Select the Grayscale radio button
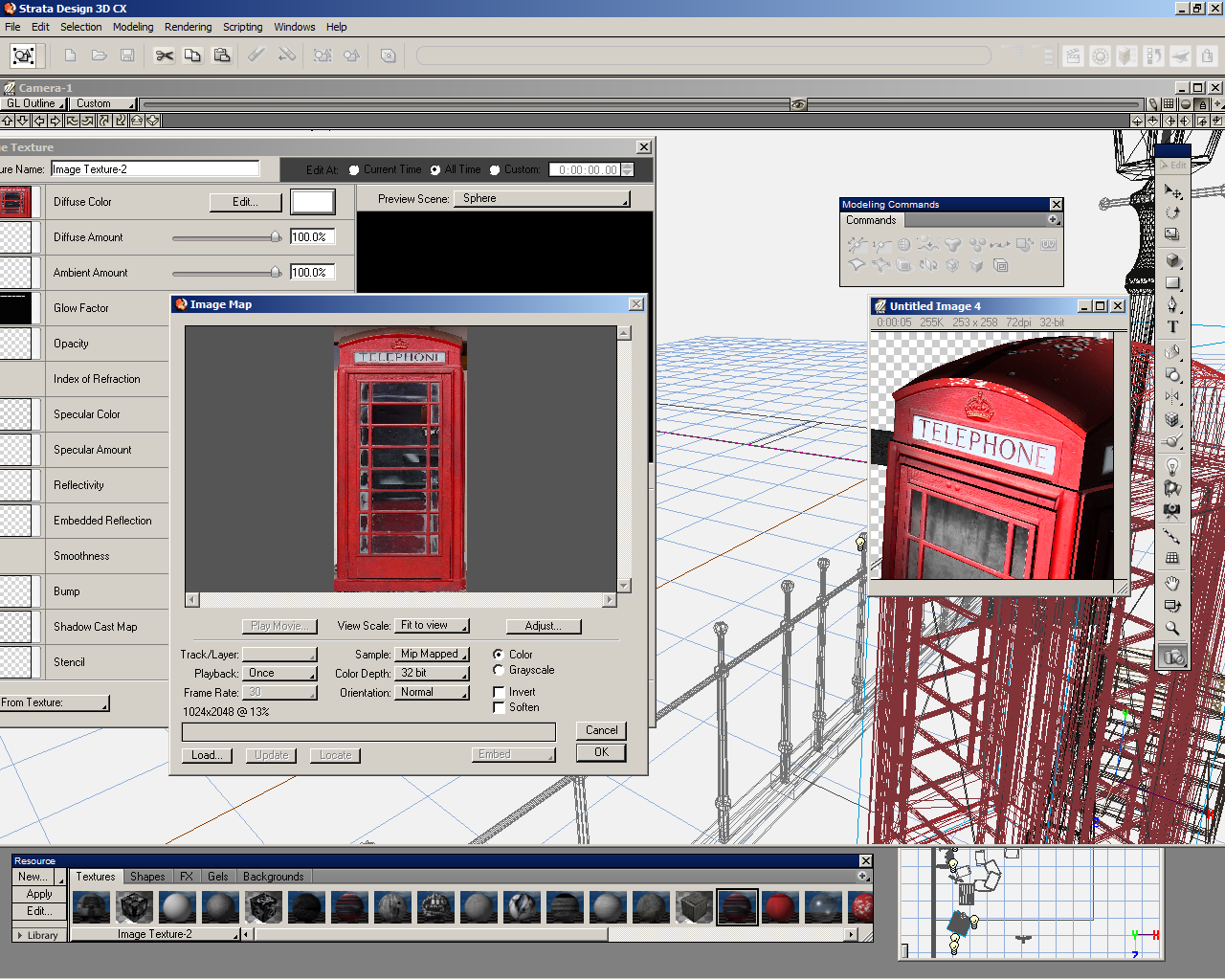This screenshot has width=1225, height=980. [499, 670]
